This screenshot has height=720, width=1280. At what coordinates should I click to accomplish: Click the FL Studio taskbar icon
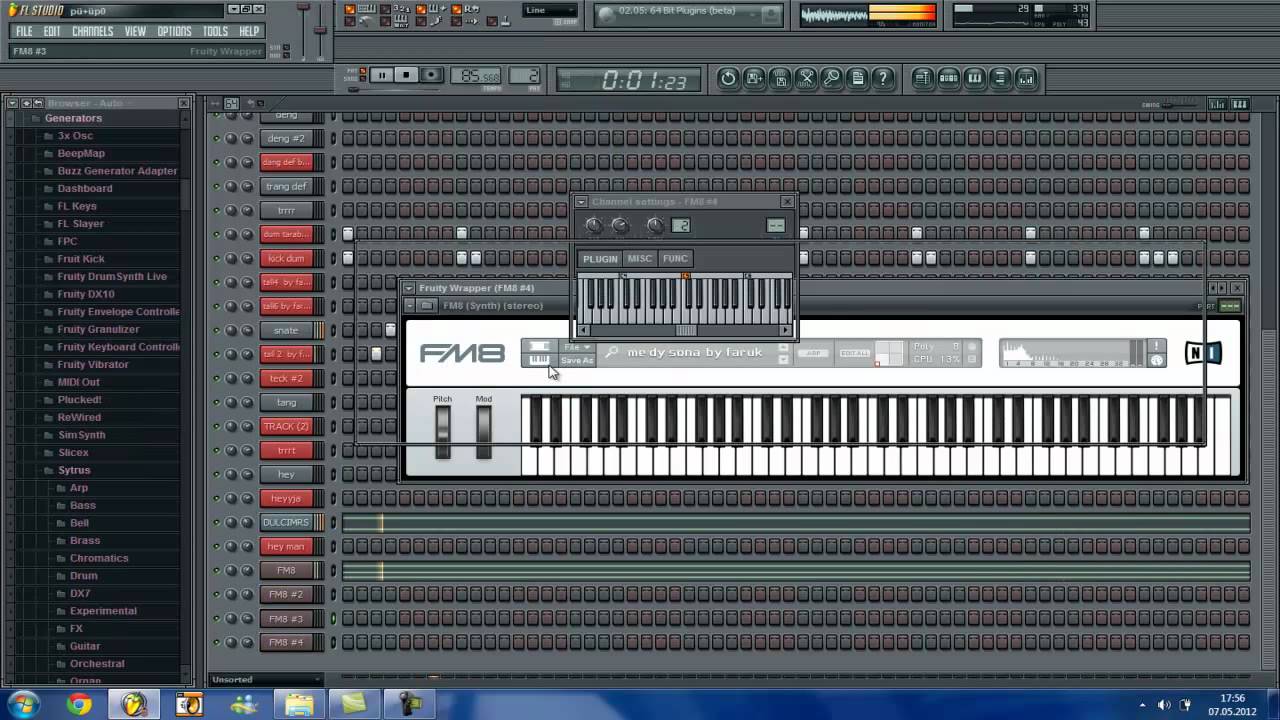point(133,705)
